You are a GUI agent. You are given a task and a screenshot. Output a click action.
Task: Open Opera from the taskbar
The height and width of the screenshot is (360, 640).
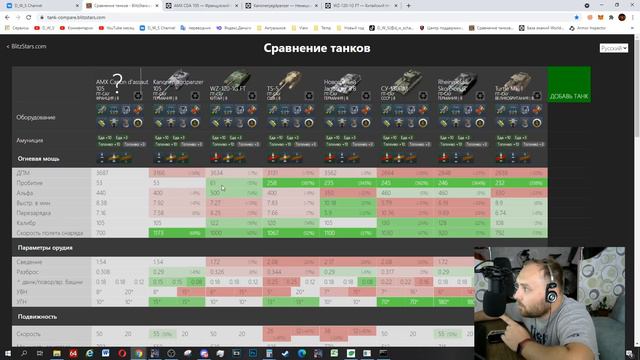122,353
